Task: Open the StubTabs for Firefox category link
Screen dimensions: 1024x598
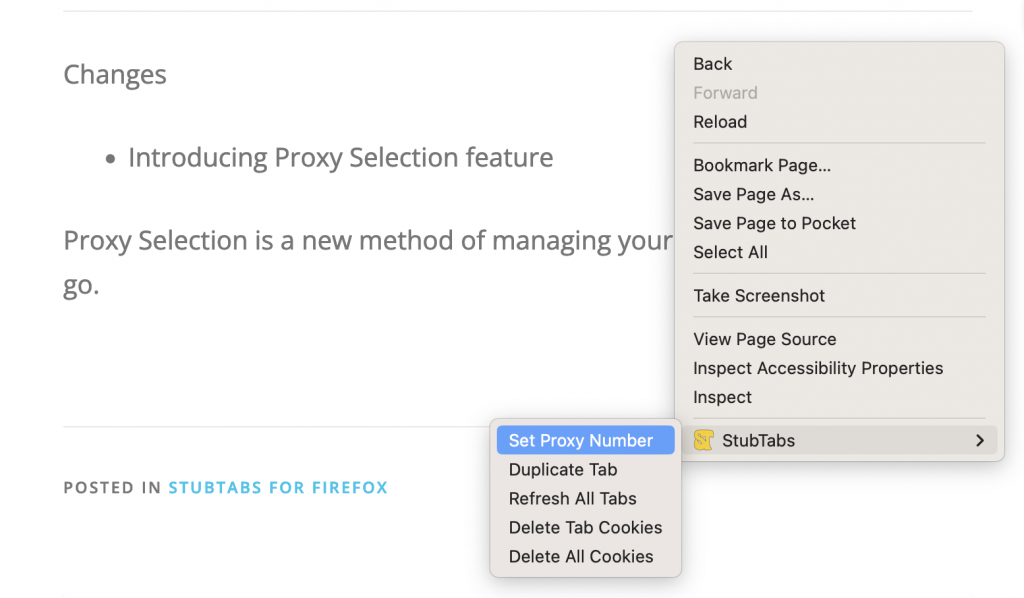Action: (278, 488)
